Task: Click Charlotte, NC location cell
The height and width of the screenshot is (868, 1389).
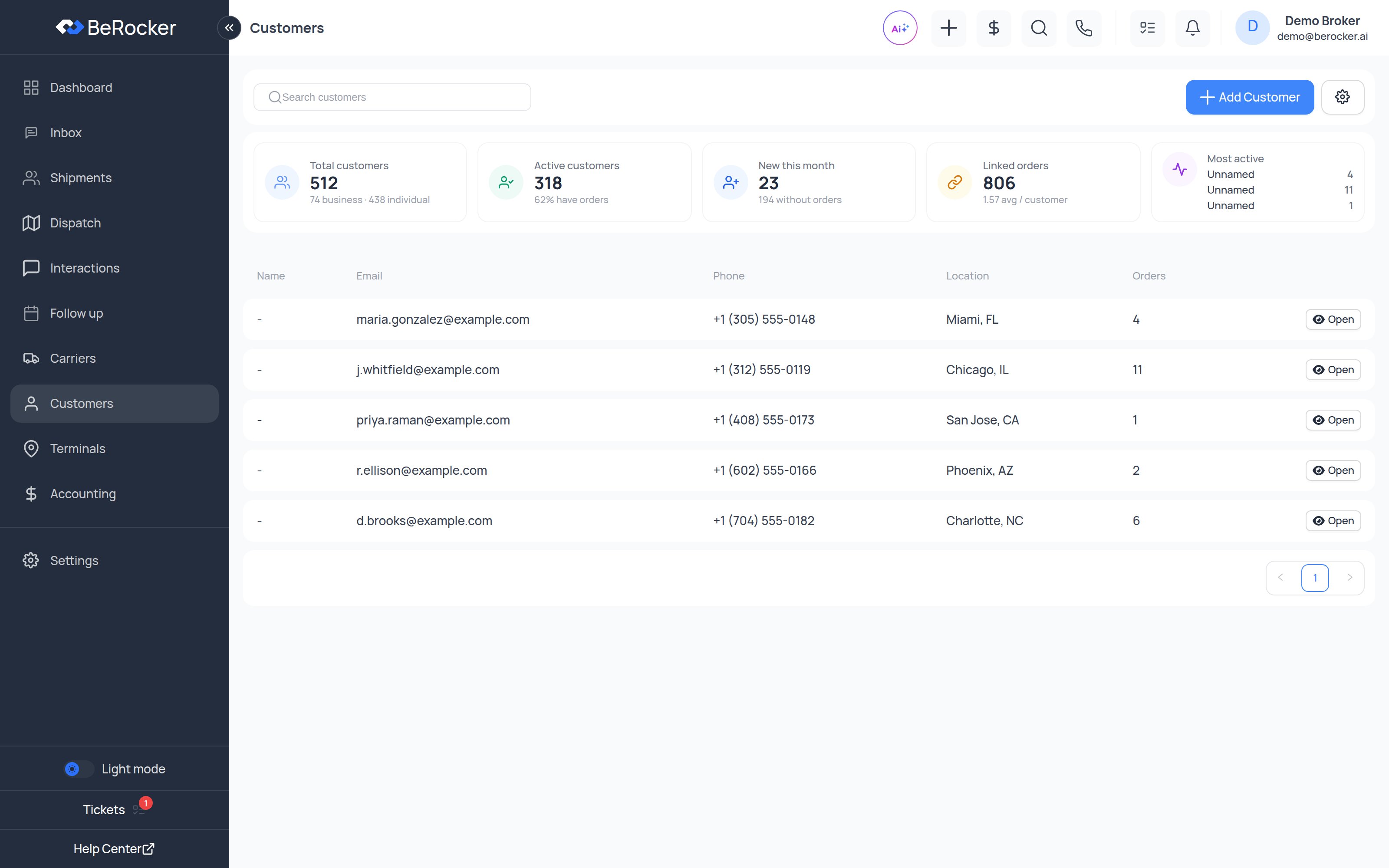Action: pos(984,521)
